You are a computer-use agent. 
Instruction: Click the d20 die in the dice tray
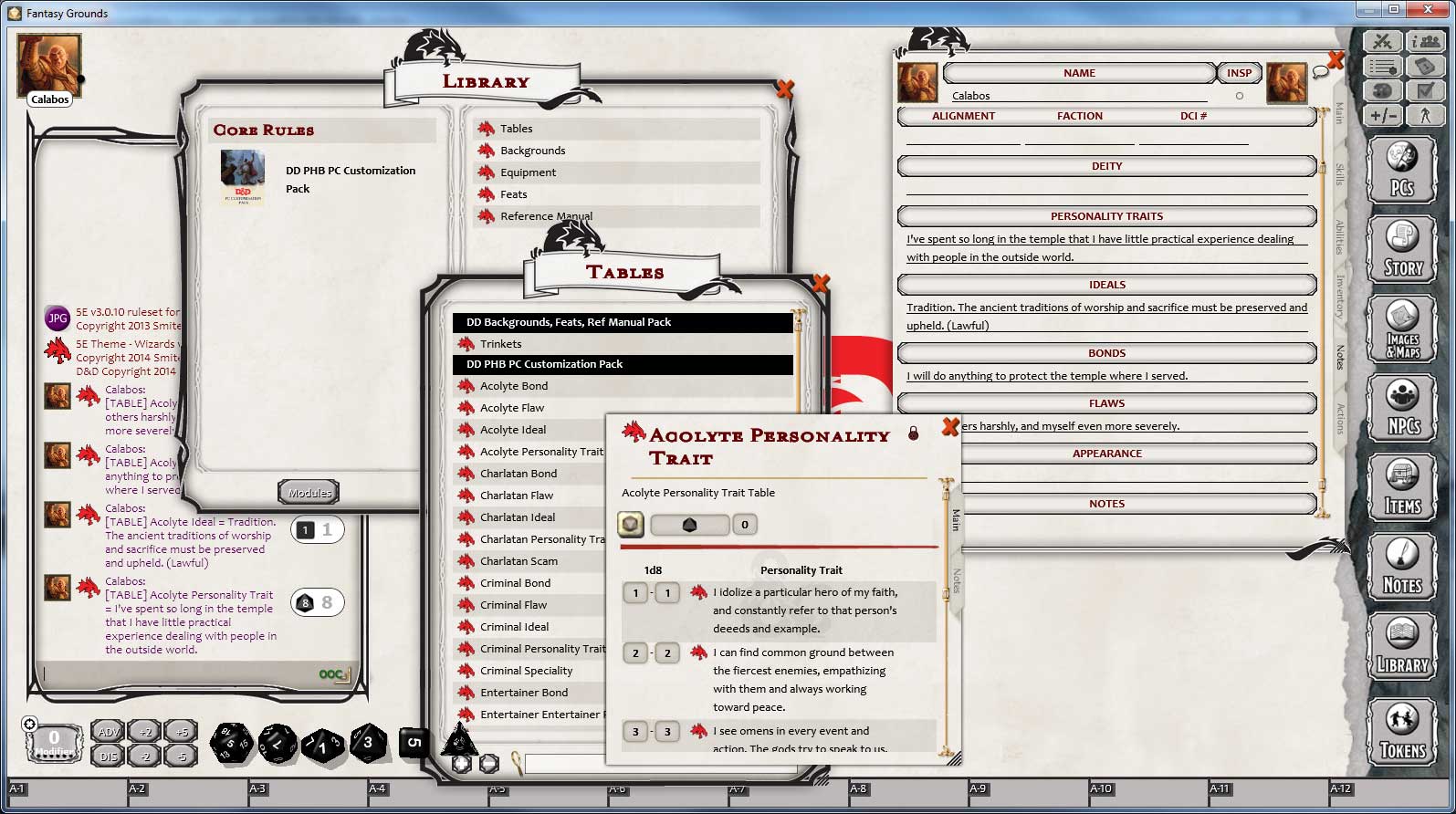[x=232, y=742]
